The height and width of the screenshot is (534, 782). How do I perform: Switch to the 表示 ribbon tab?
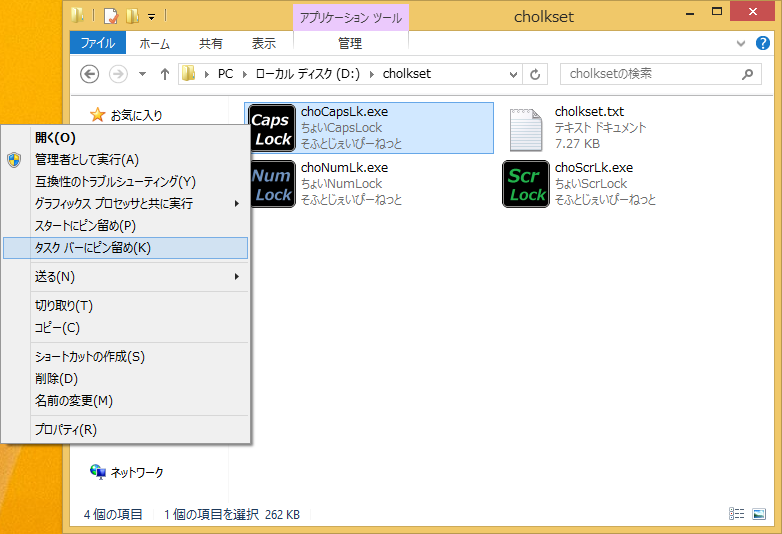tap(264, 43)
